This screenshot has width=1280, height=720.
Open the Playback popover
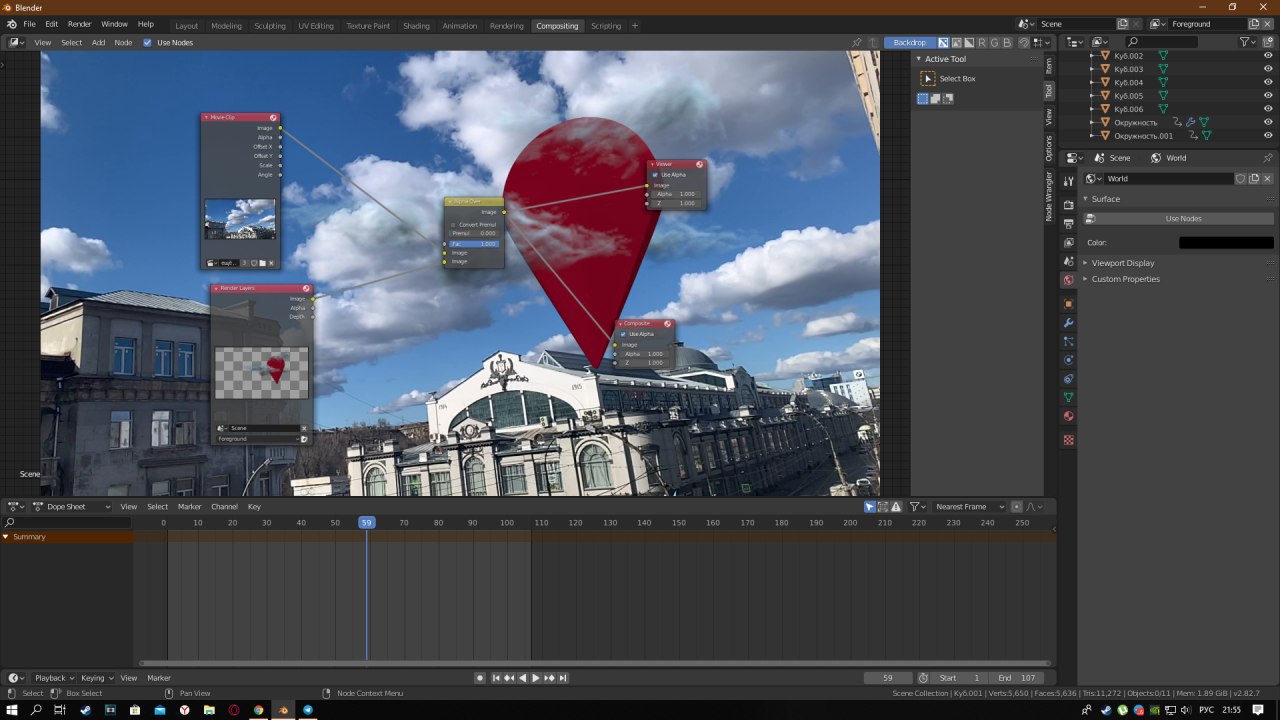coord(54,678)
